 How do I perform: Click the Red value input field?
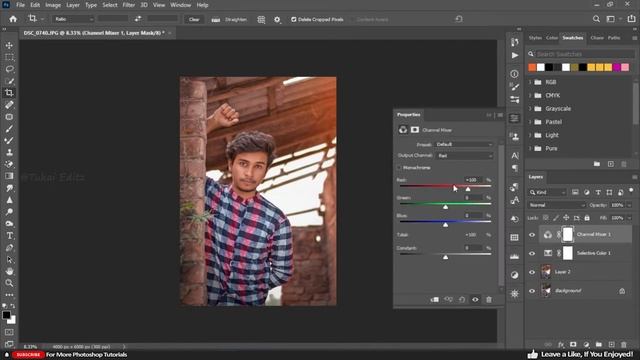[473, 180]
